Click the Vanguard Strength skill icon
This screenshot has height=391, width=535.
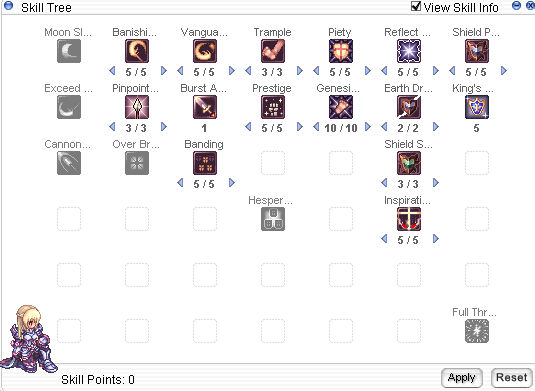(x=205, y=51)
